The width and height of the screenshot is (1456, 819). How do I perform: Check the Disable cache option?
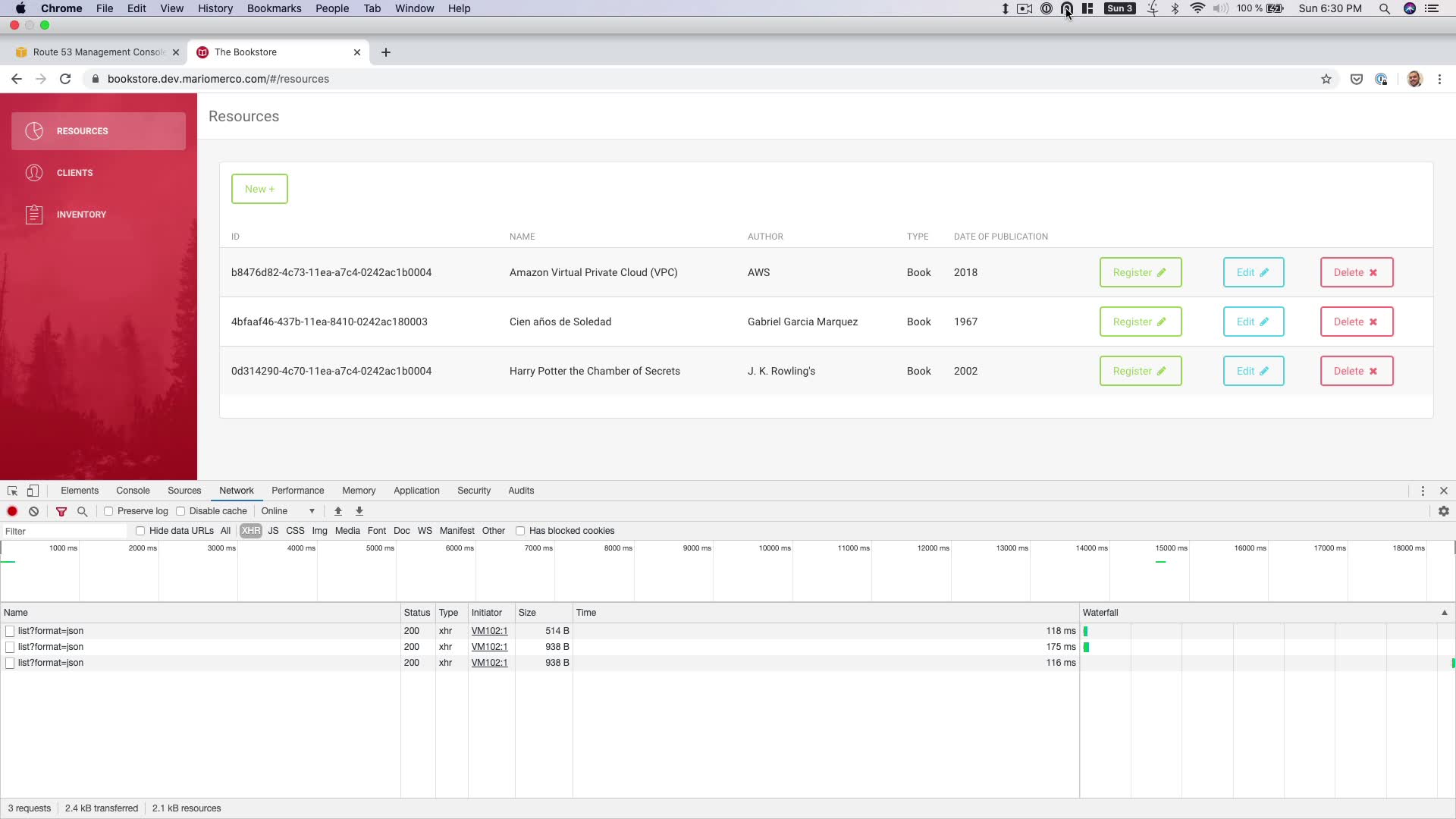[180, 511]
